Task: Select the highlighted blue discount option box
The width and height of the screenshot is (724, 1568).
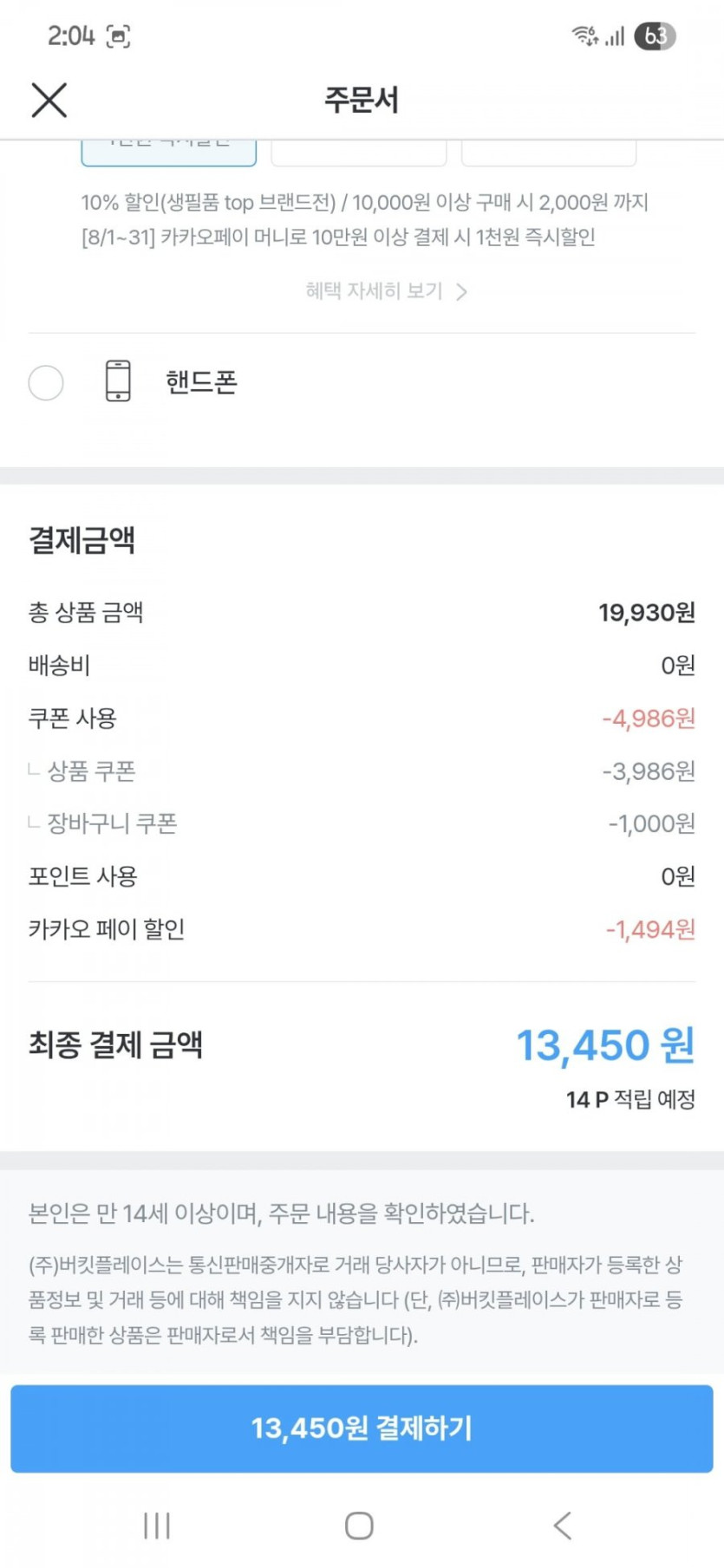Action: pos(169,152)
